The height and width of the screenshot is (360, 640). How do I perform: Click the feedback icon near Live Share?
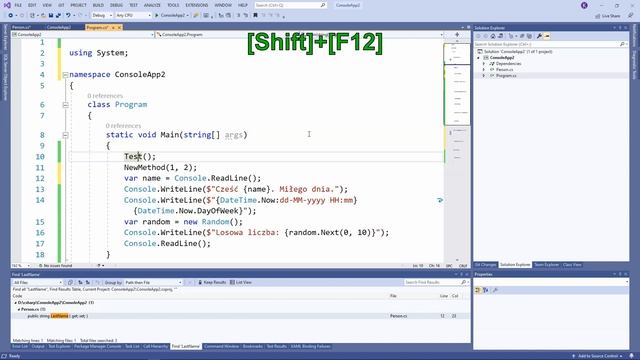[x=631, y=16]
